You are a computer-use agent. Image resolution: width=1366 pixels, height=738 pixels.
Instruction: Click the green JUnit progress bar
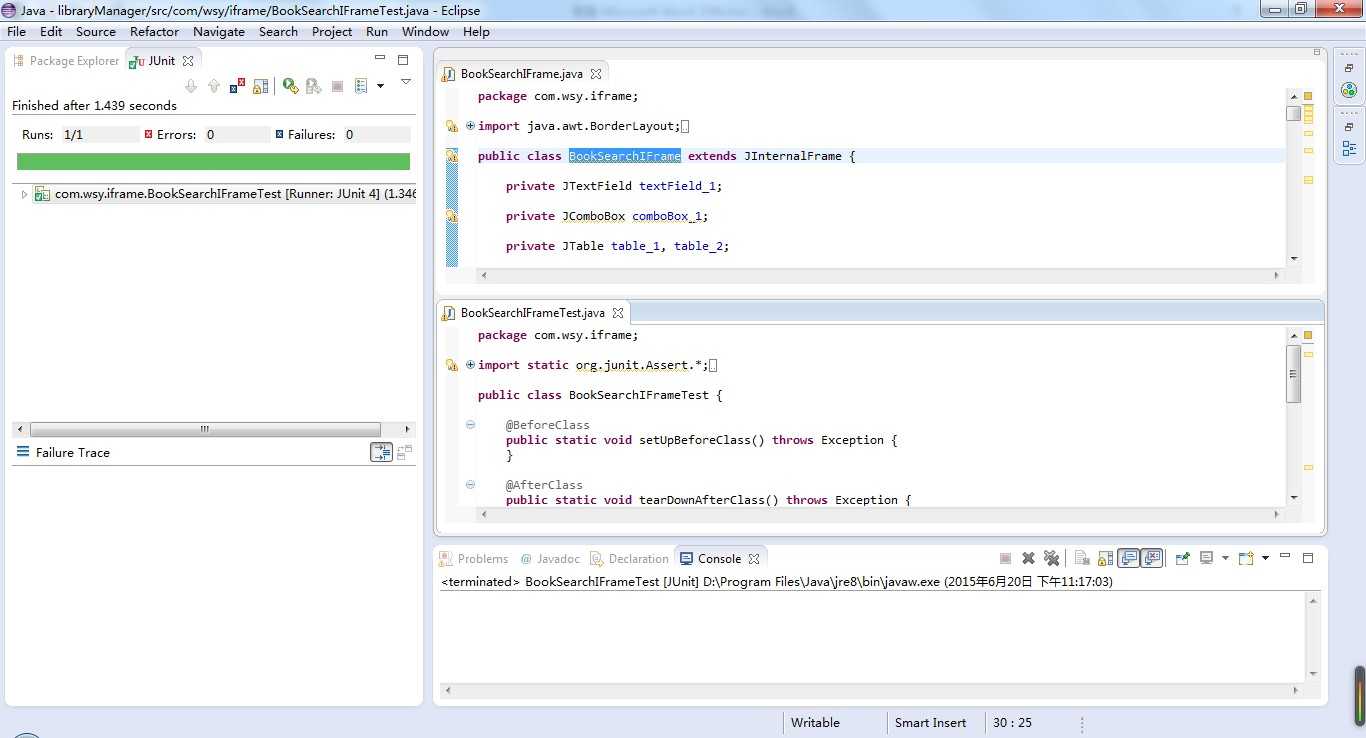[x=213, y=161]
